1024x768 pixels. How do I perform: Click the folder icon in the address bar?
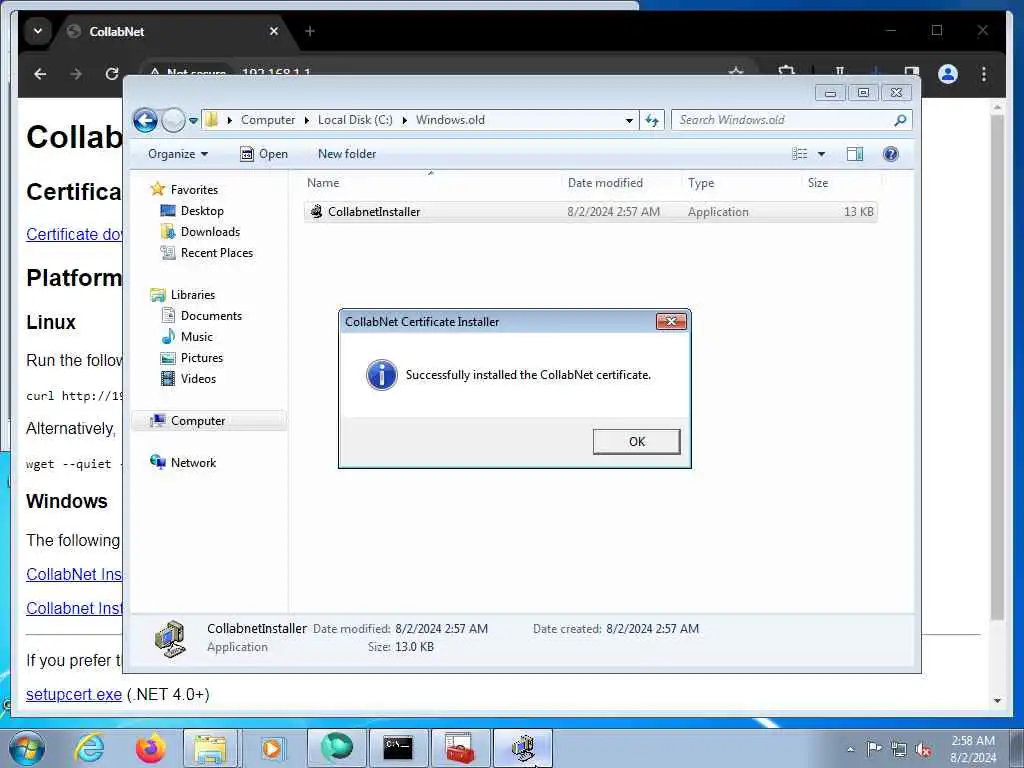[212, 120]
